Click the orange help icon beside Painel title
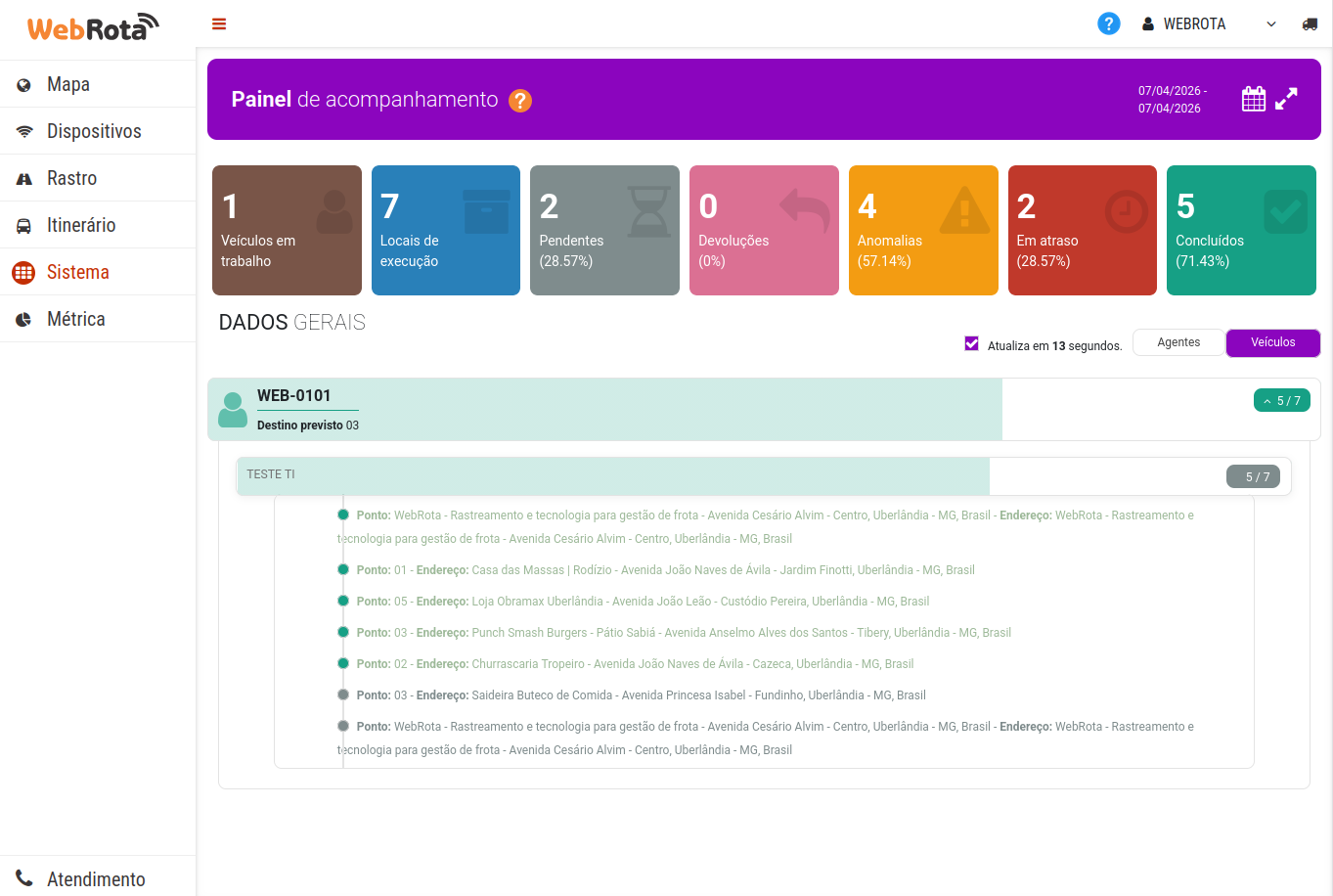The image size is (1333, 896). [520, 101]
